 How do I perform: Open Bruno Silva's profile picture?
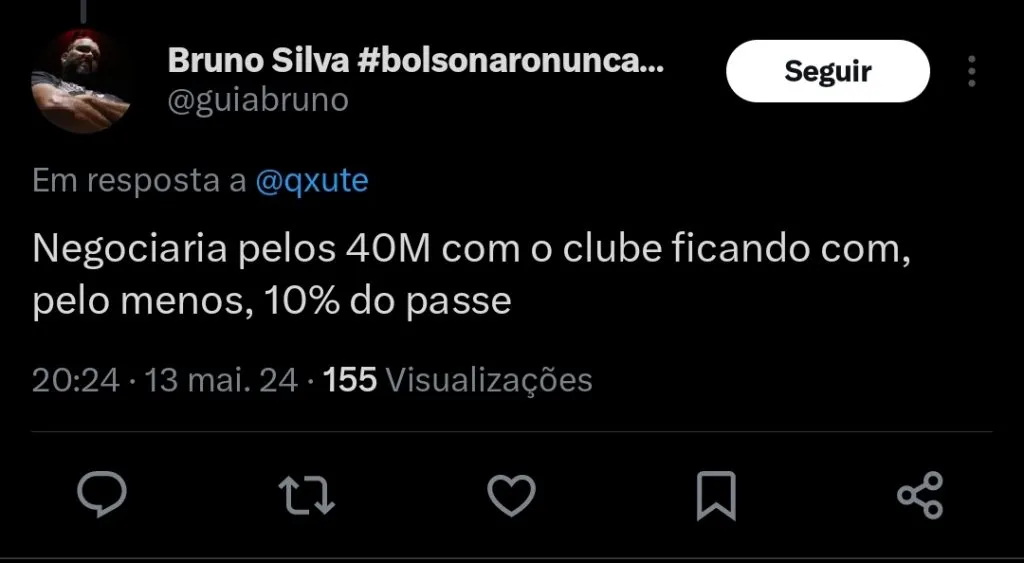point(78,80)
